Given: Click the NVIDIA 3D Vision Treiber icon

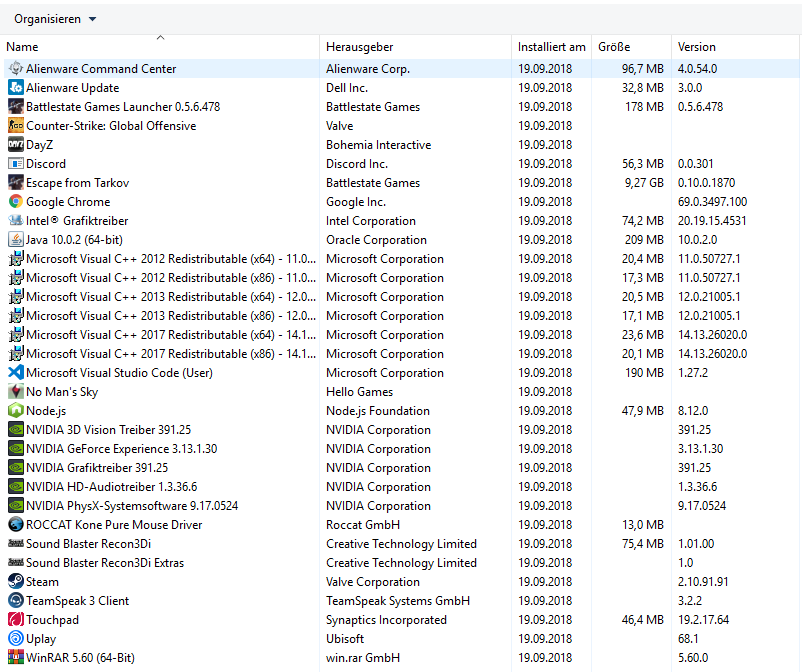Looking at the screenshot, I should pyautogui.click(x=16, y=430).
